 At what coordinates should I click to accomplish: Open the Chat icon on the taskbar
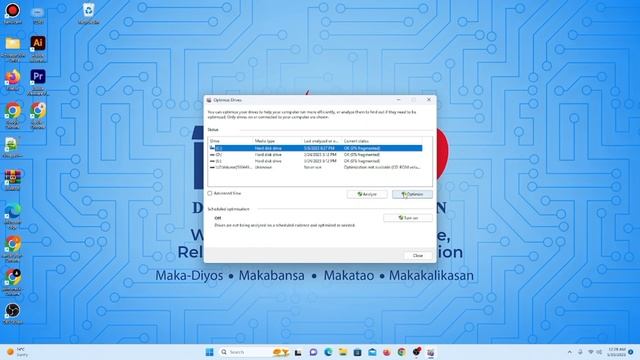pos(313,352)
